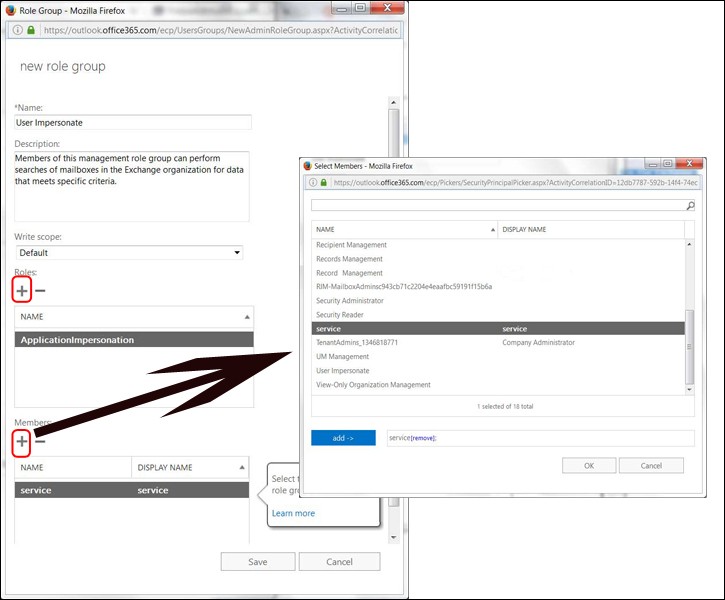Click the minus icon to remove a role

40,291
